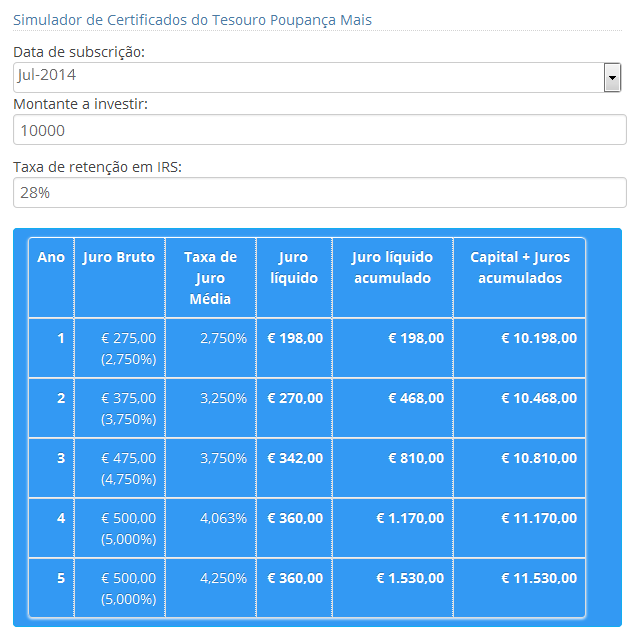Screen dimensions: 629x641
Task: Click the € 10.198,00 capital cell
Action: click(x=539, y=338)
